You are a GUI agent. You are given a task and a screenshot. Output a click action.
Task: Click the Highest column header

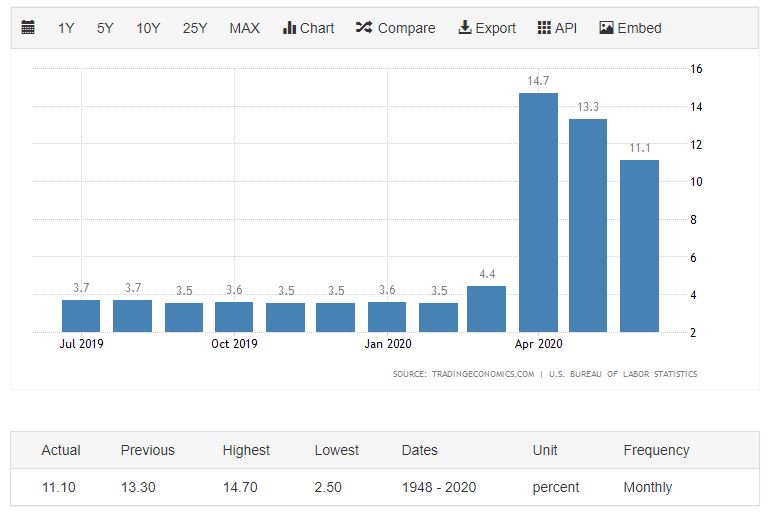[x=246, y=450]
